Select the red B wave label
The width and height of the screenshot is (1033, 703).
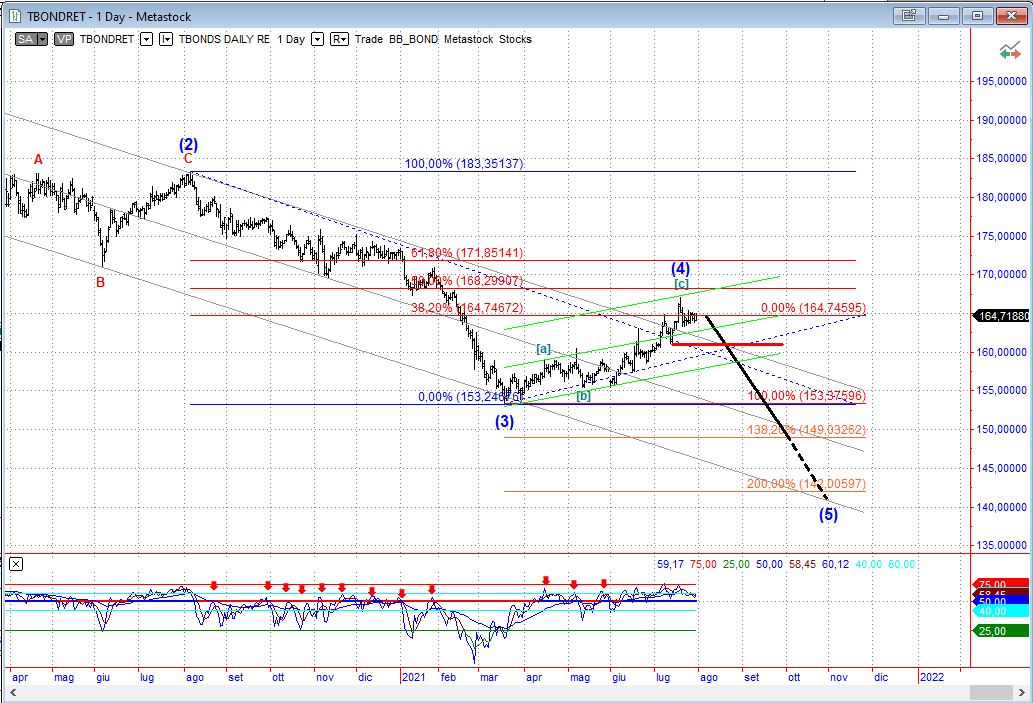(x=100, y=283)
